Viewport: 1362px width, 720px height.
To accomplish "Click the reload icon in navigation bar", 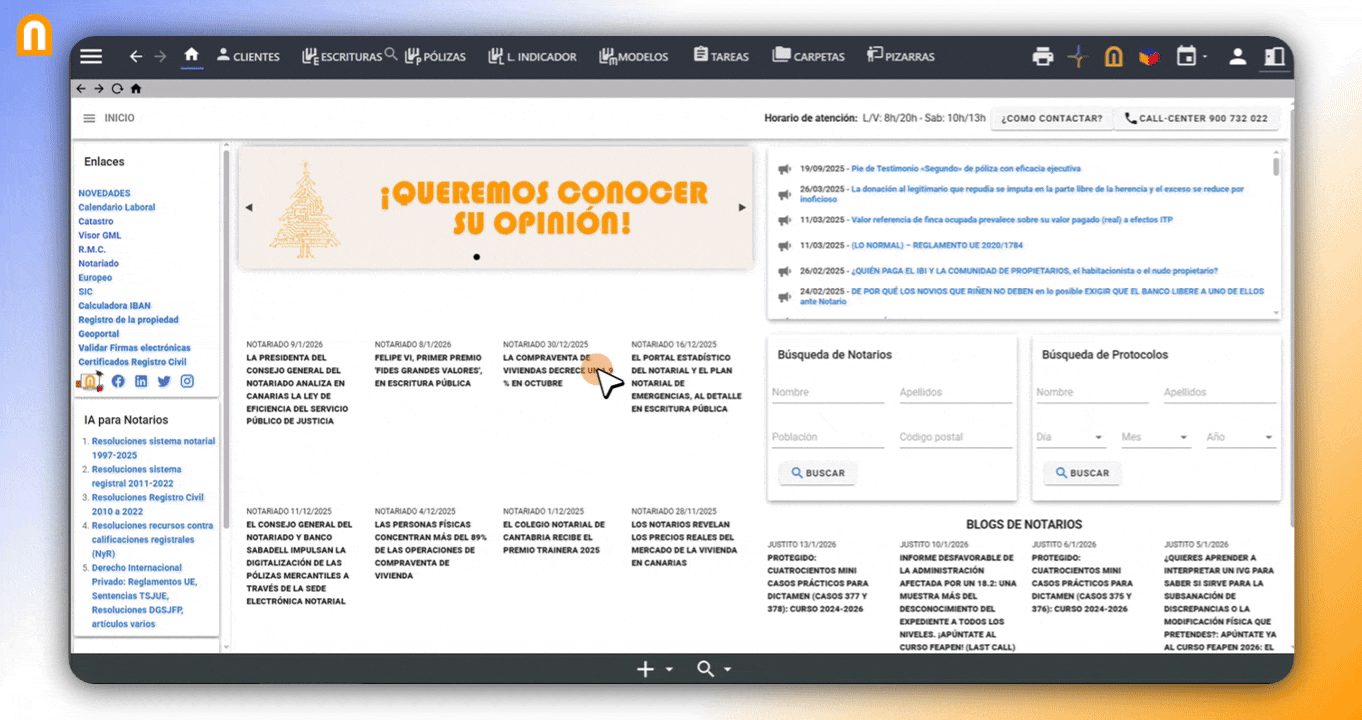I will coord(117,88).
